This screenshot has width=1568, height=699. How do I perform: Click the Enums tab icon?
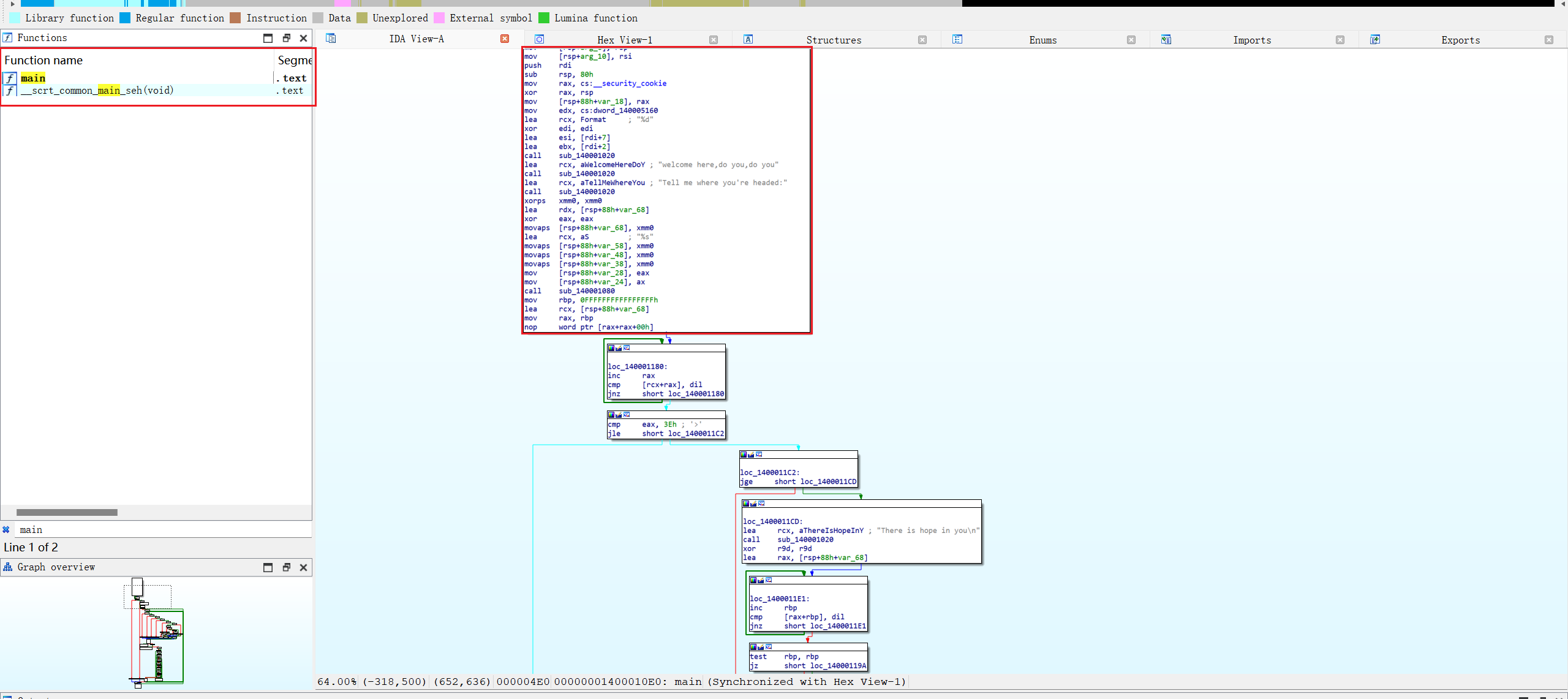pyautogui.click(x=957, y=39)
